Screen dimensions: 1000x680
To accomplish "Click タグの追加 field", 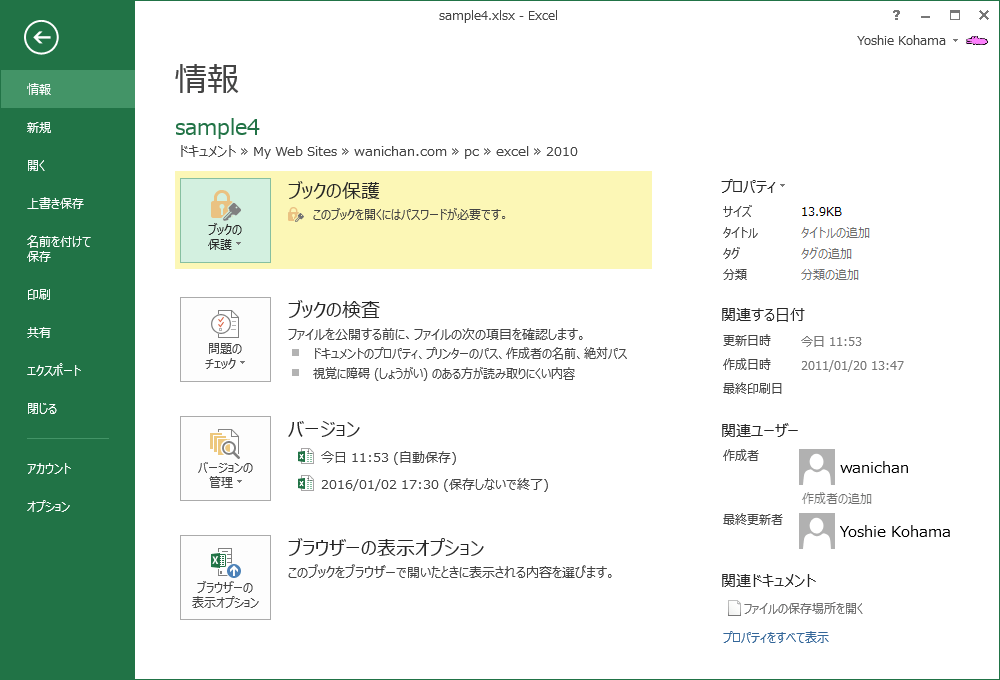I will (827, 254).
